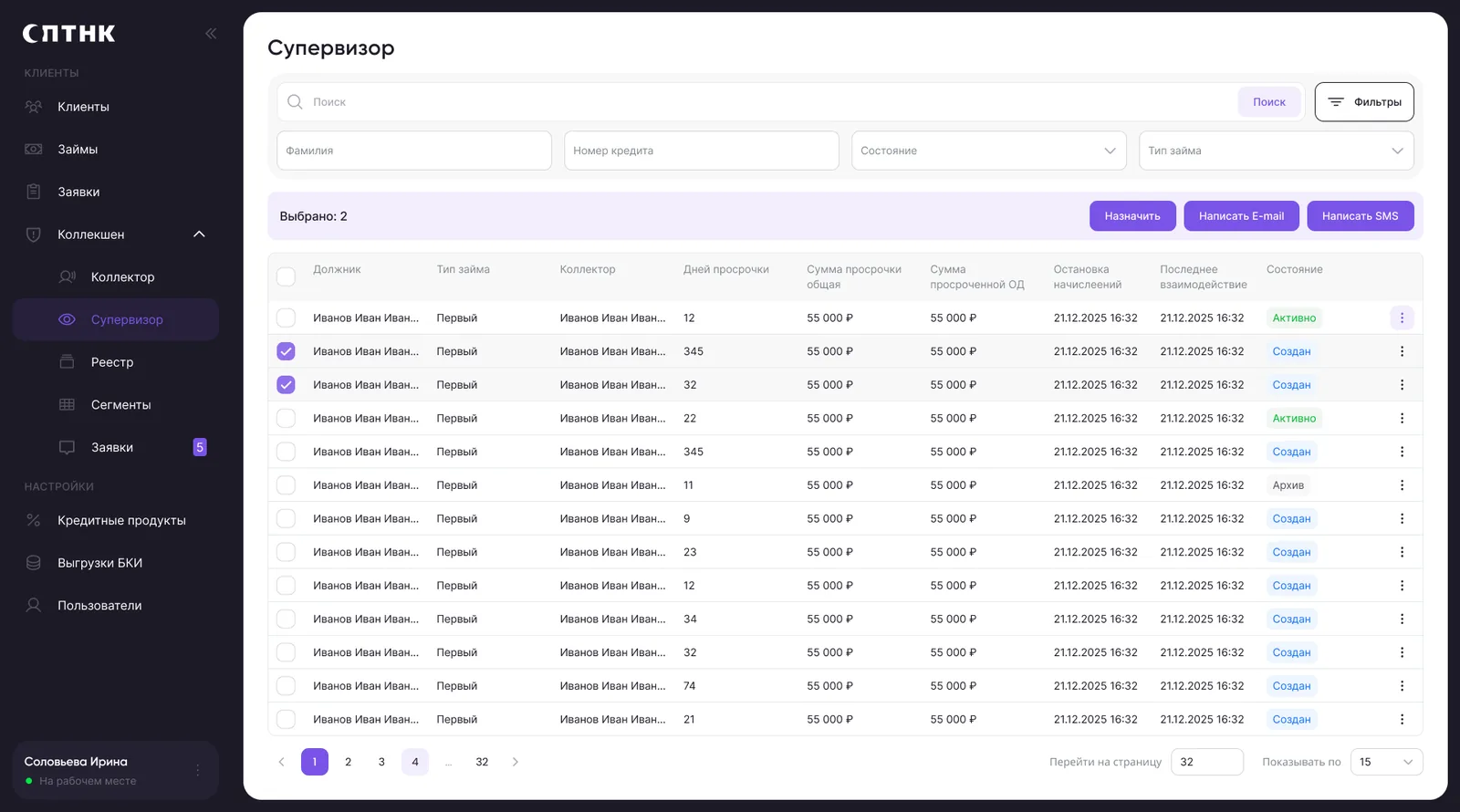Click the Пользователи user icon
The image size is (1460, 812).
pyautogui.click(x=34, y=605)
